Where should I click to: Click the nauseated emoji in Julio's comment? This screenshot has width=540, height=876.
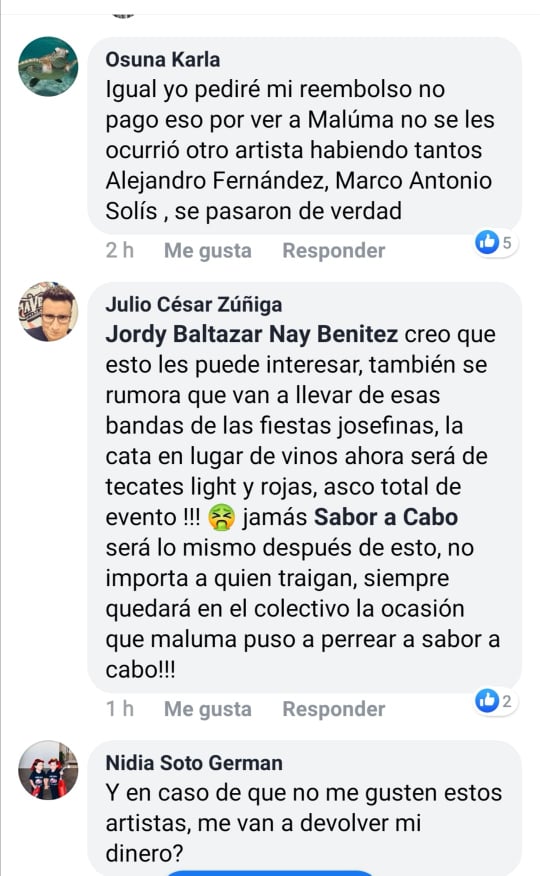pos(221,518)
